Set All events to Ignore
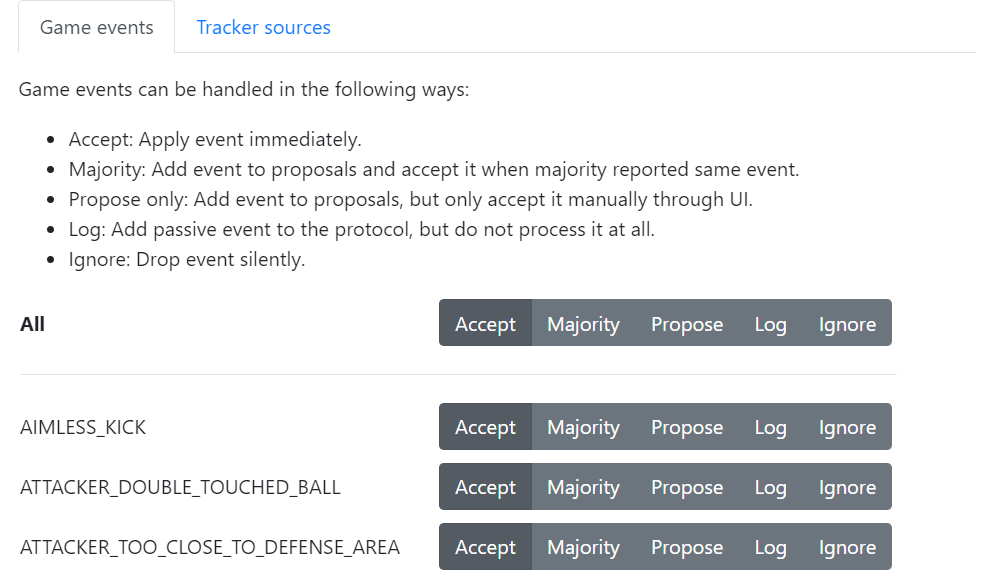The width and height of the screenshot is (995, 573). point(846,324)
